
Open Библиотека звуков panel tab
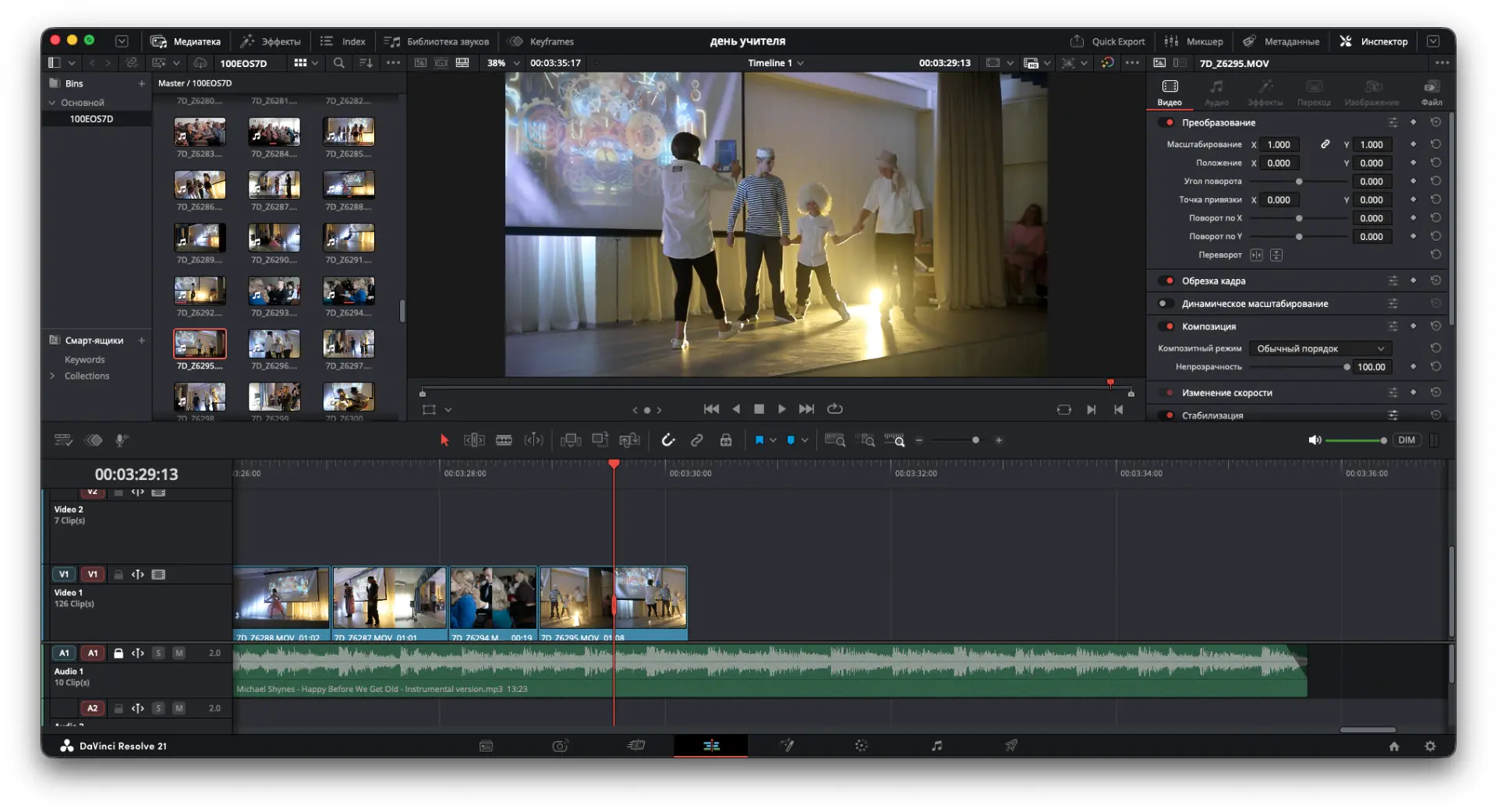437,41
